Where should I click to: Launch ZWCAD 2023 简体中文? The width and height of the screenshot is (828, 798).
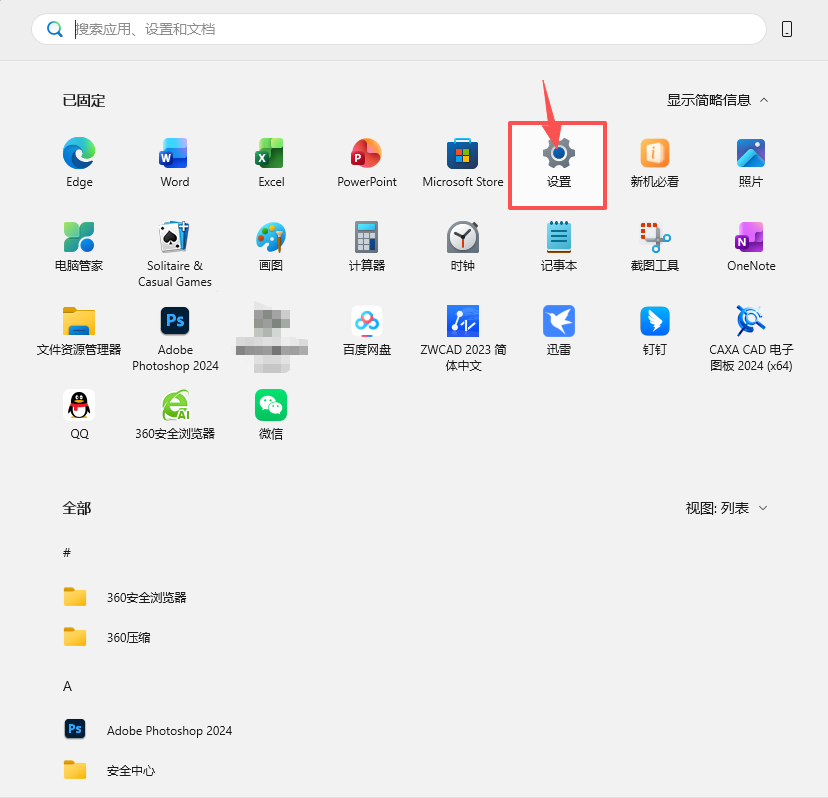[463, 338]
